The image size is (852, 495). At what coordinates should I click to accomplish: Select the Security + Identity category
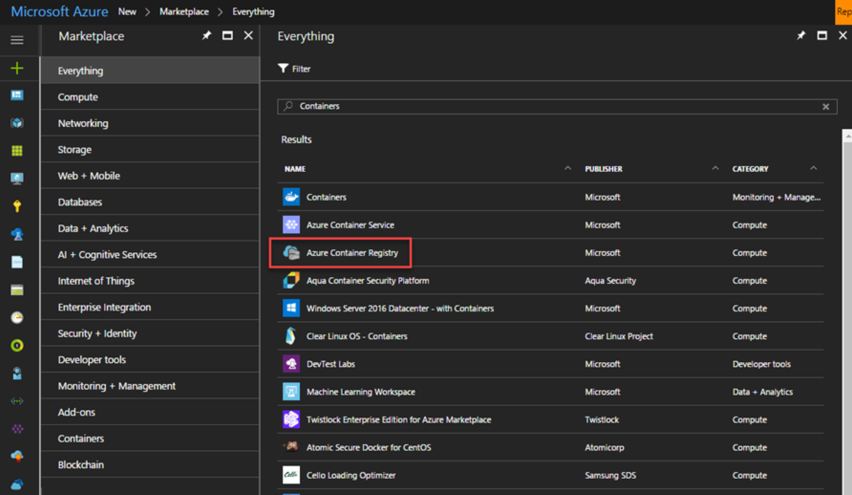click(151, 333)
